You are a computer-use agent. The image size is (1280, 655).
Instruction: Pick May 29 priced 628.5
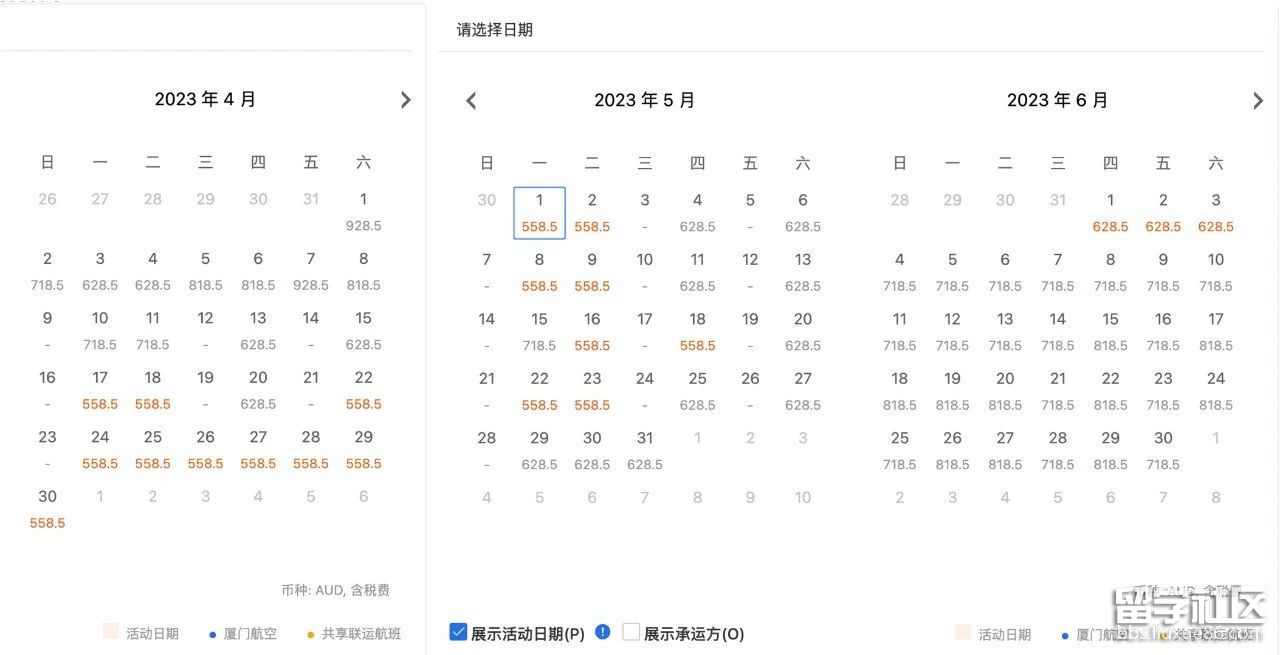tap(539, 451)
